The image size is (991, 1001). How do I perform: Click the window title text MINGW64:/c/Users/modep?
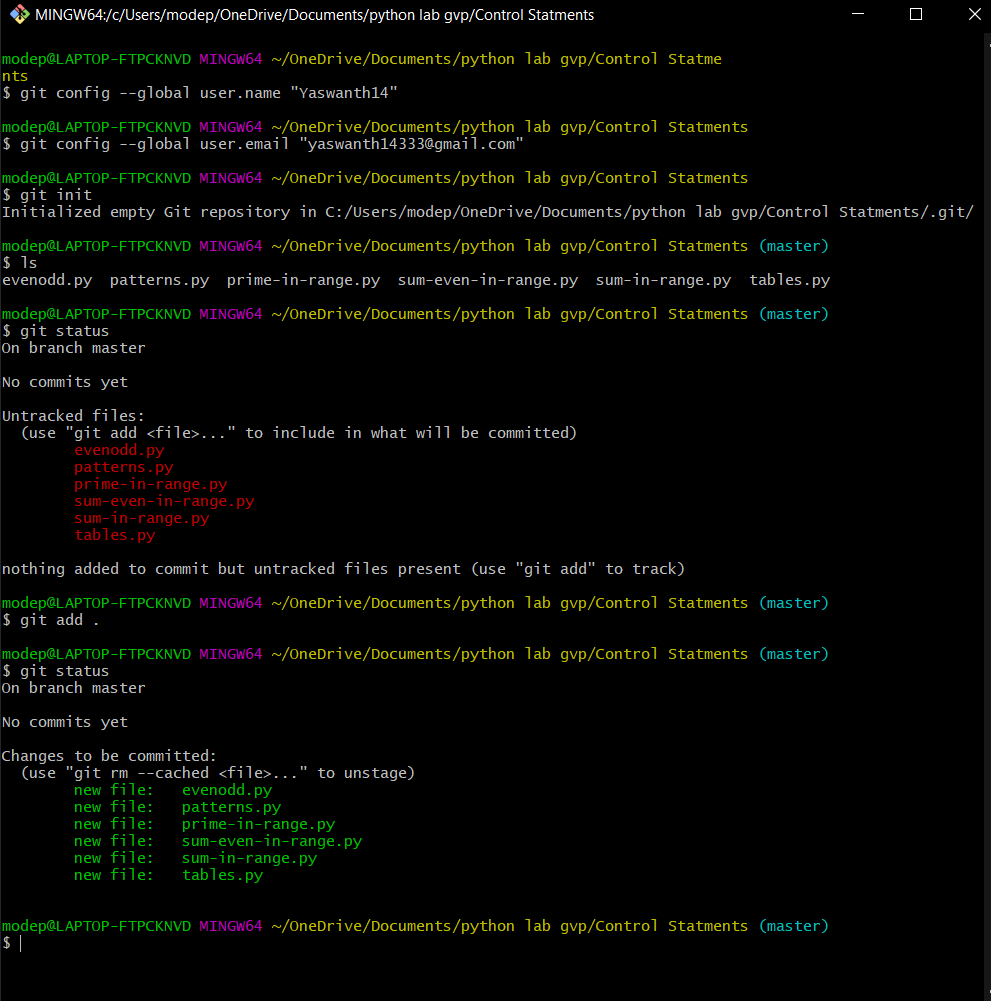click(314, 15)
